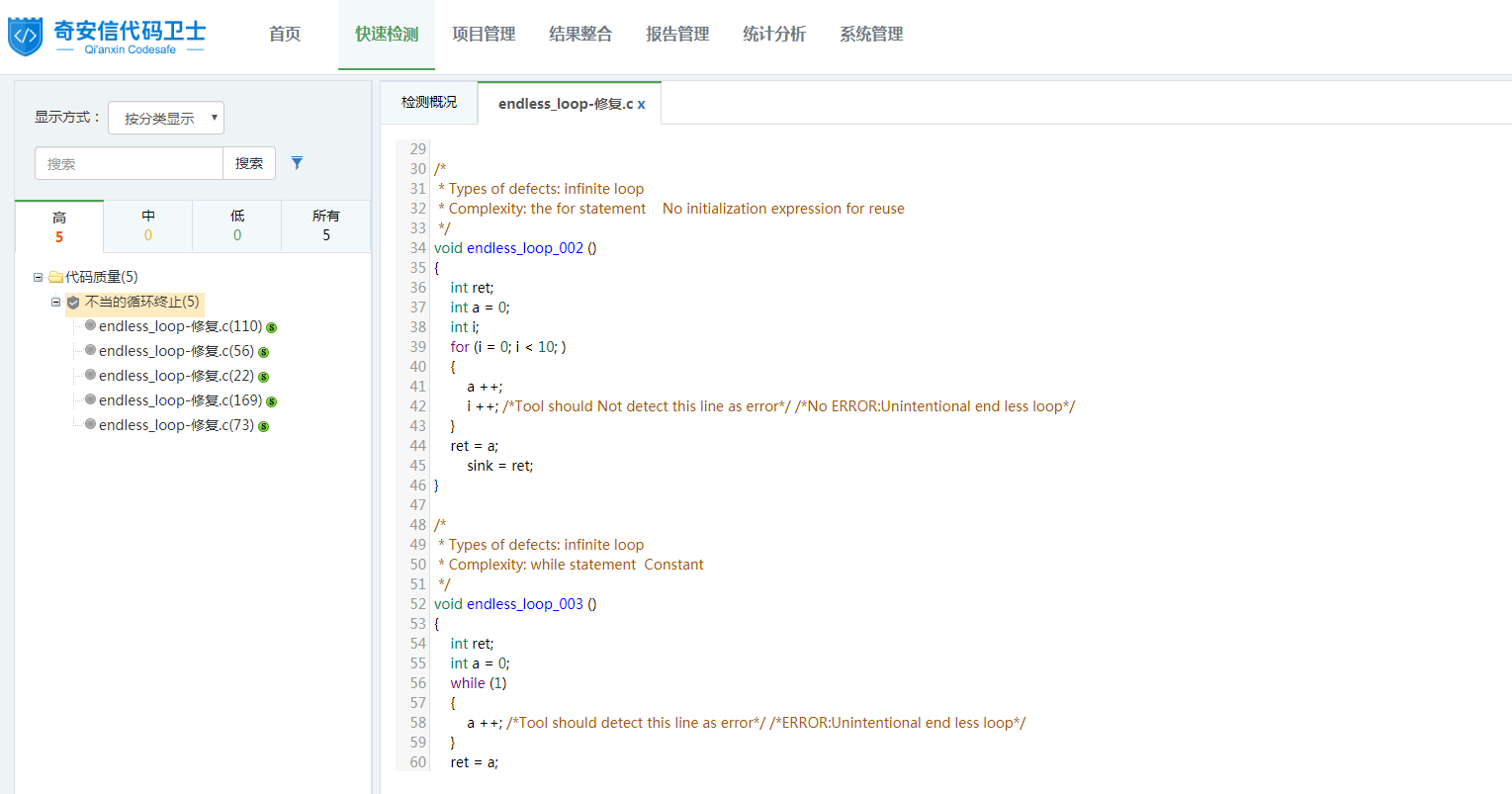
Task: Click the green S badge after endless_loop-修复.c(110)
Action: tap(272, 327)
